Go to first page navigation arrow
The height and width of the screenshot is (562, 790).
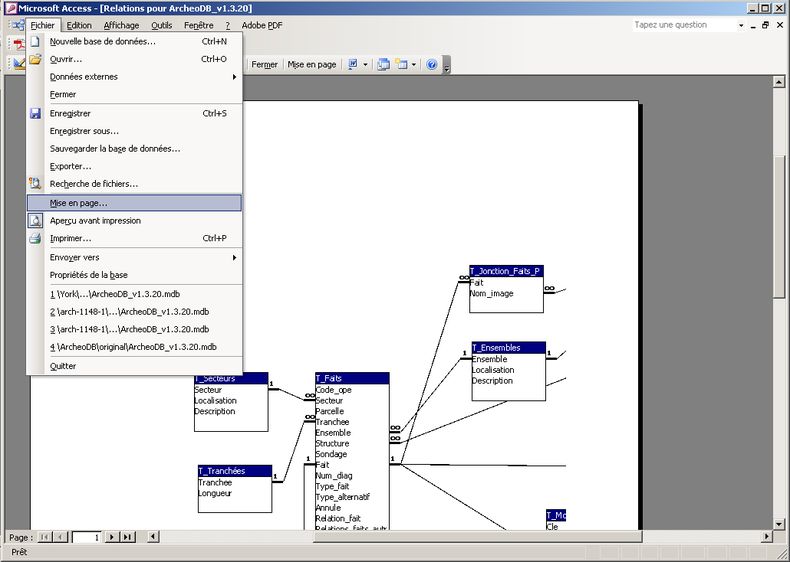(x=44, y=537)
